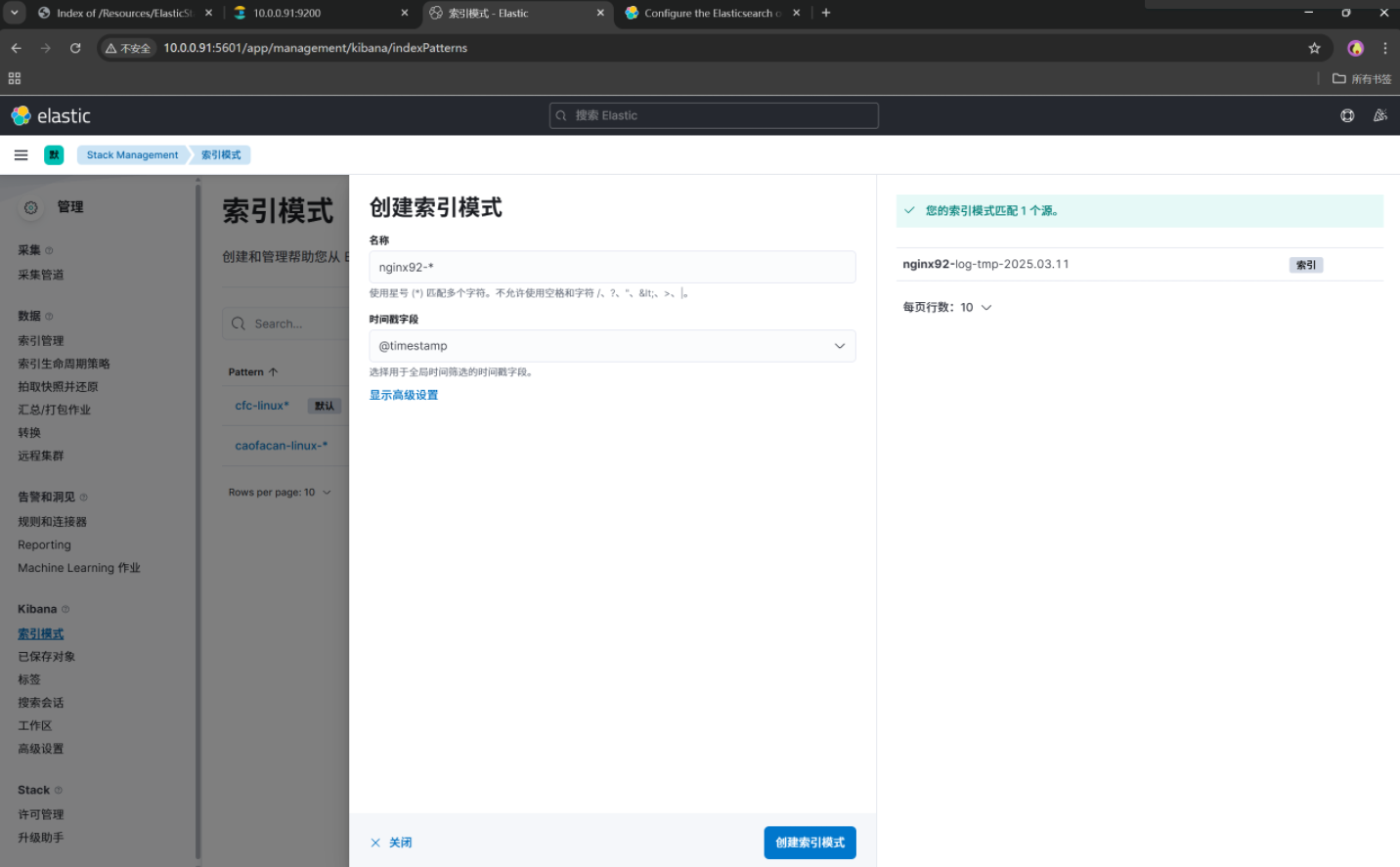1400x867 pixels.
Task: Open the apps grid in bookmarks bar
Action: [x=15, y=78]
